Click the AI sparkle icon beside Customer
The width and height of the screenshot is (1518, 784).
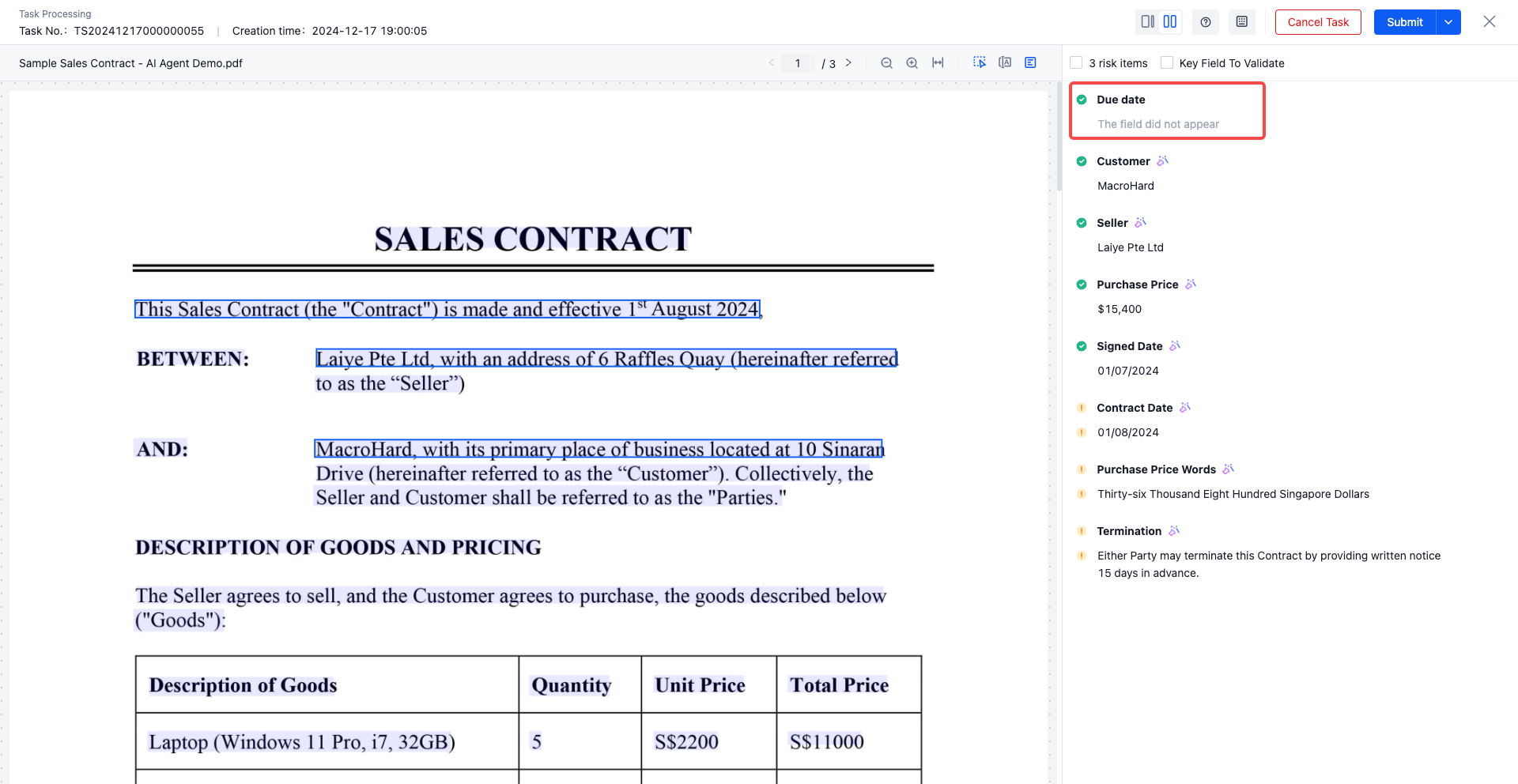1162,160
